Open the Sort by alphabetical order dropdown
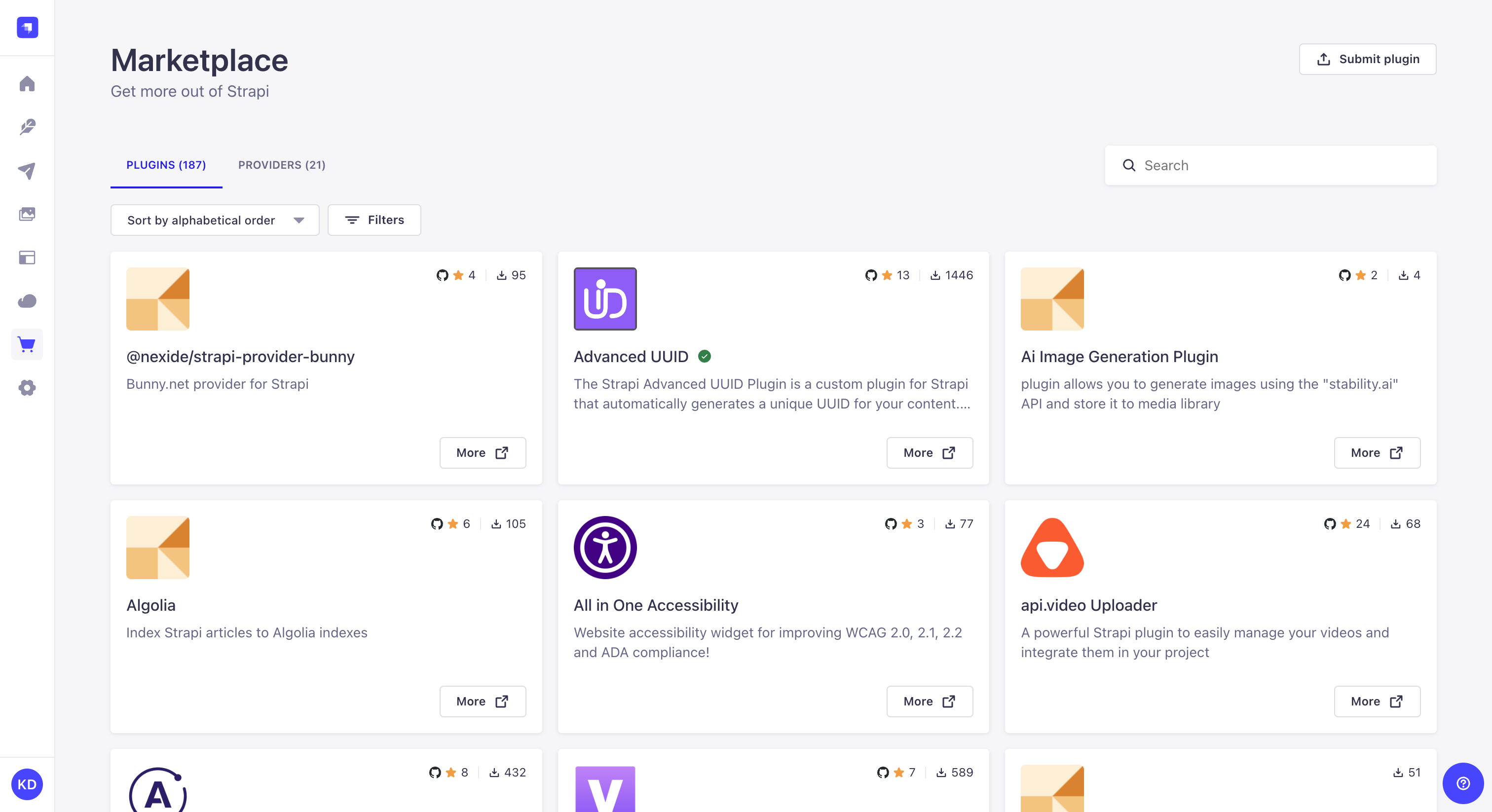1492x812 pixels. click(214, 220)
